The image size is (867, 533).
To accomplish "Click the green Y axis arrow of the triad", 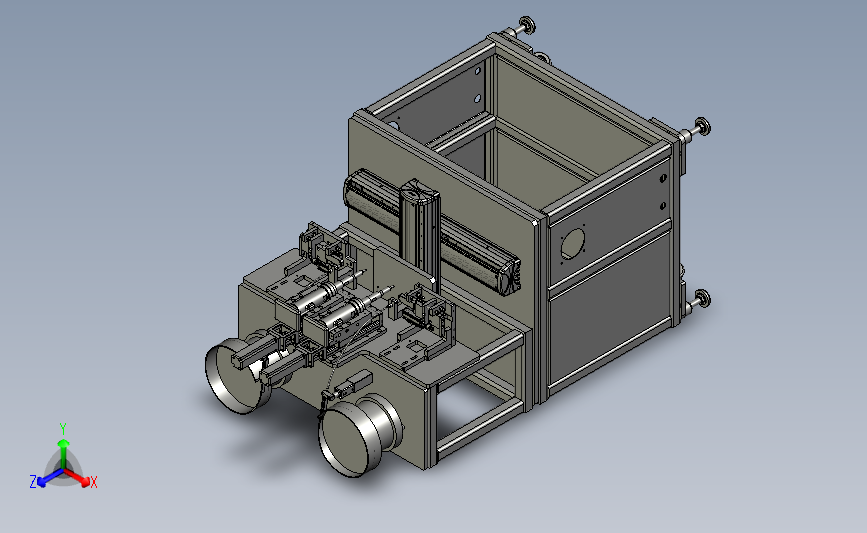I will pos(63,452).
